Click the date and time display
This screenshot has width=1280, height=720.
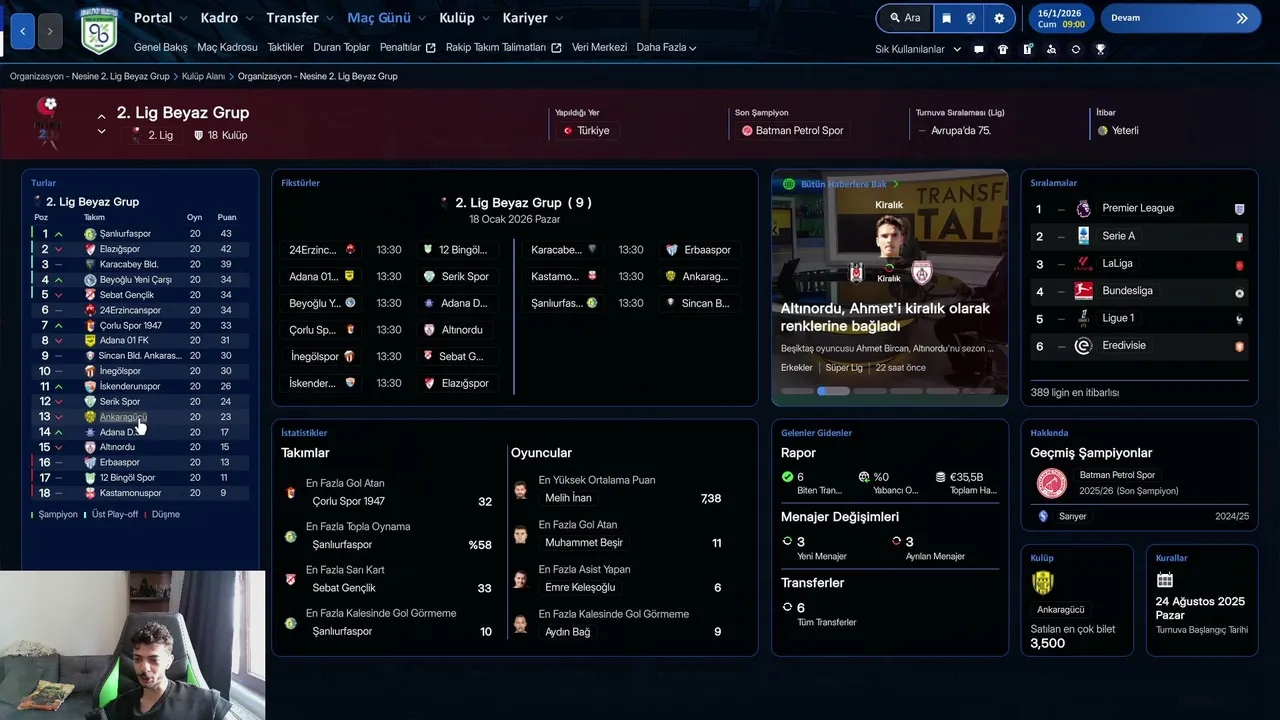[1060, 18]
